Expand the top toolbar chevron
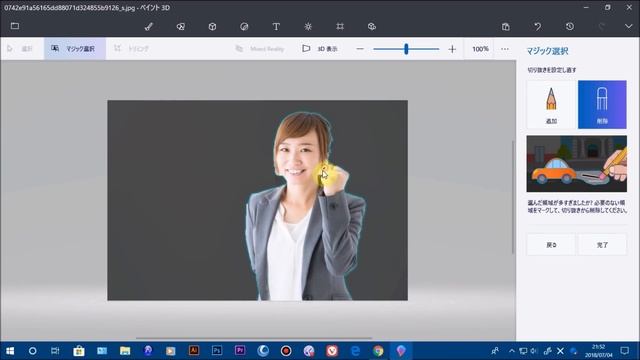 629,27
